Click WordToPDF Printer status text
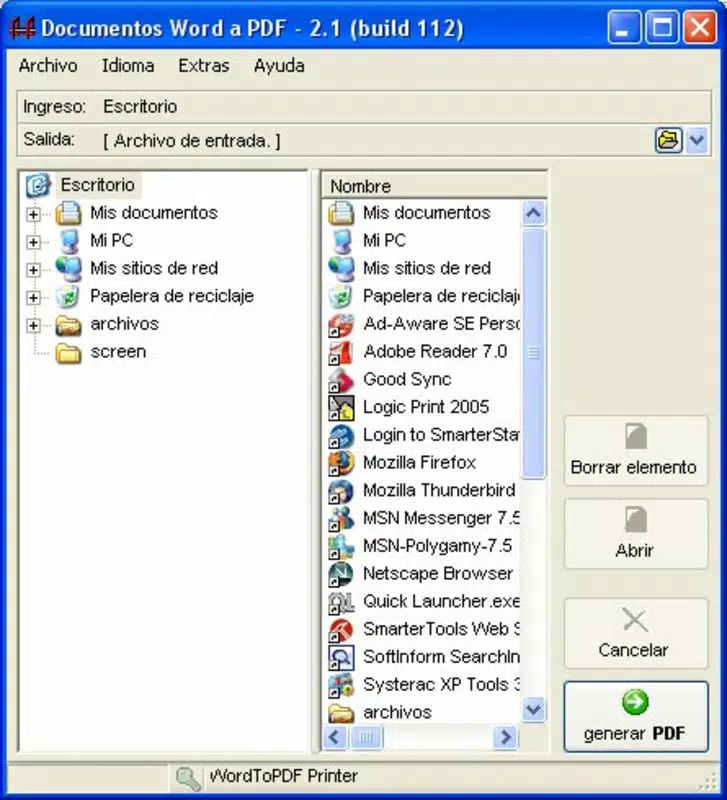This screenshot has height=800, width=727. (284, 776)
